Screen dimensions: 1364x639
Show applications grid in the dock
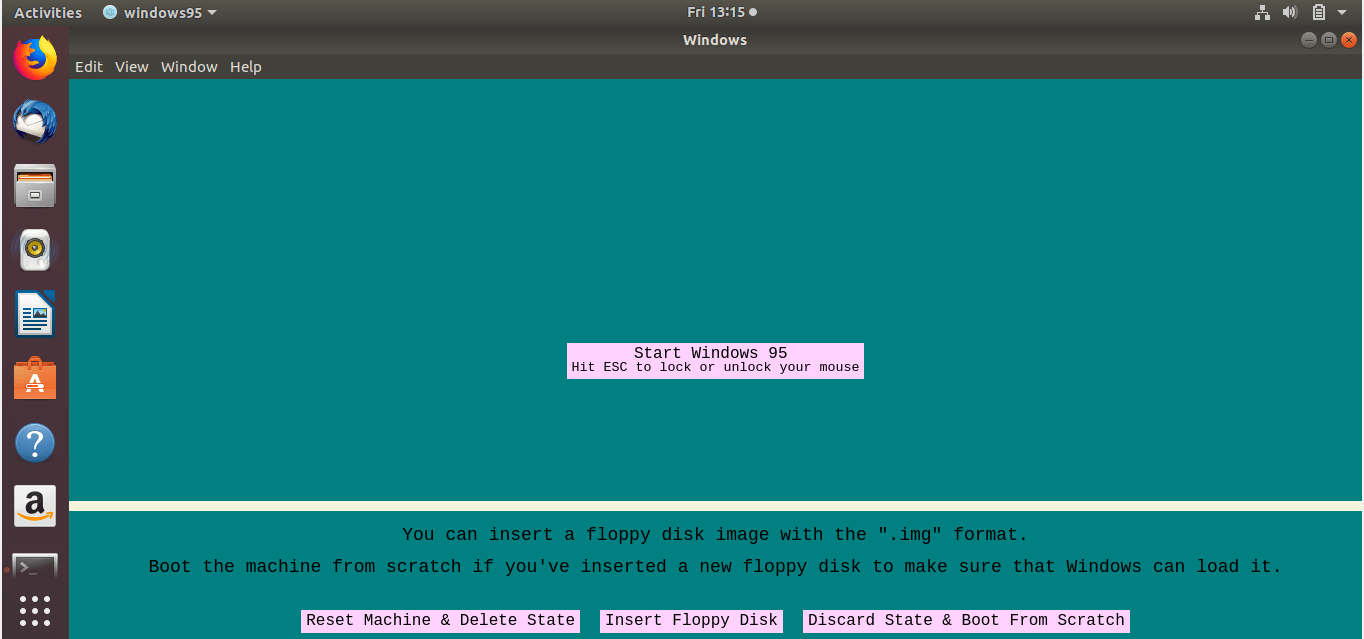pyautogui.click(x=35, y=609)
